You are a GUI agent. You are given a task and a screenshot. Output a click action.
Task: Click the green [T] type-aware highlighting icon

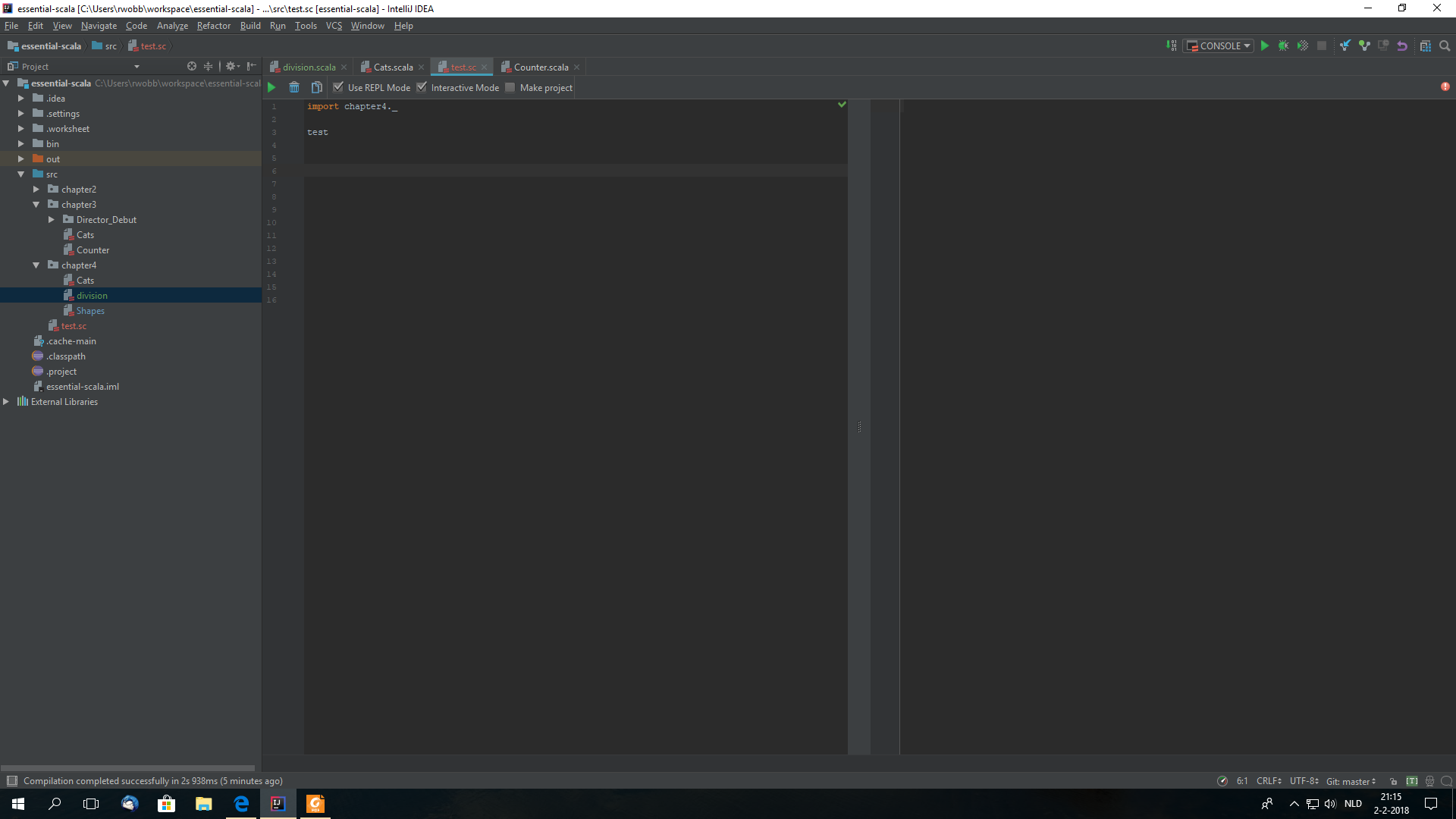pos(1412,781)
